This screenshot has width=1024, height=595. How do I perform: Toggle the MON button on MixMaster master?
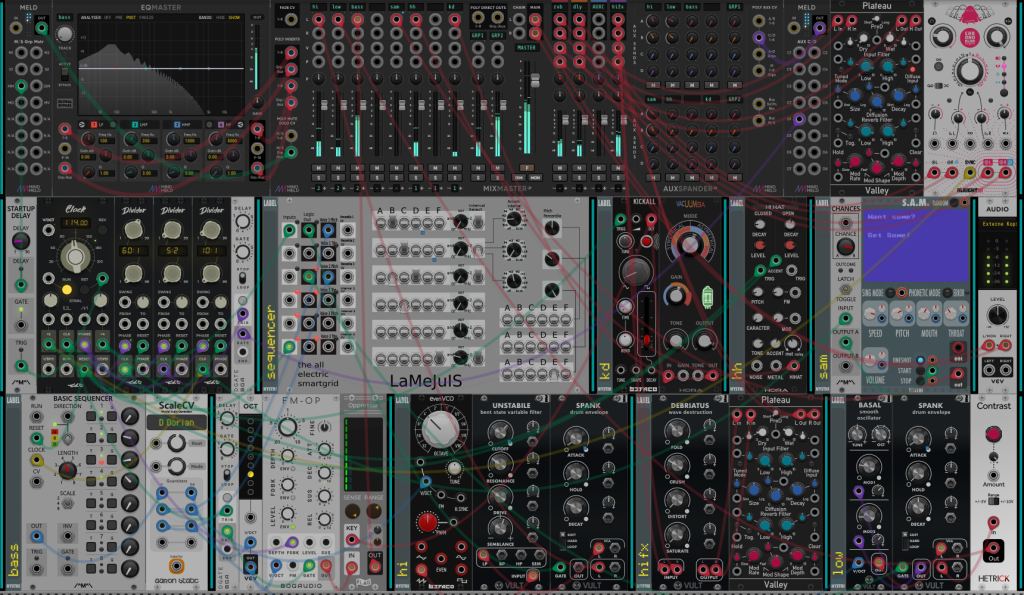(x=535, y=177)
